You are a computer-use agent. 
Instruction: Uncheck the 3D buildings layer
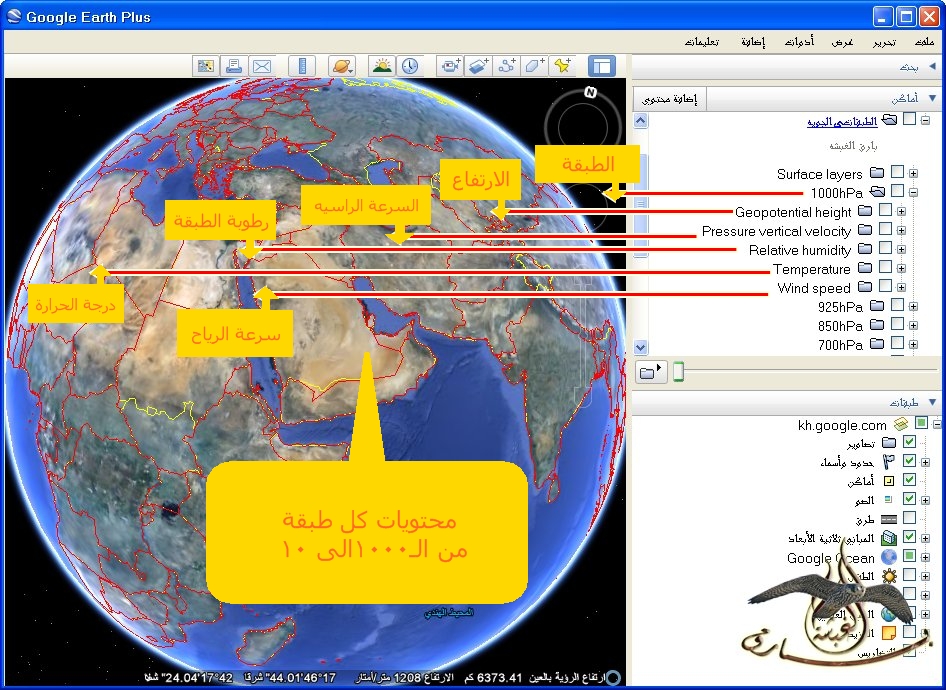click(x=909, y=537)
